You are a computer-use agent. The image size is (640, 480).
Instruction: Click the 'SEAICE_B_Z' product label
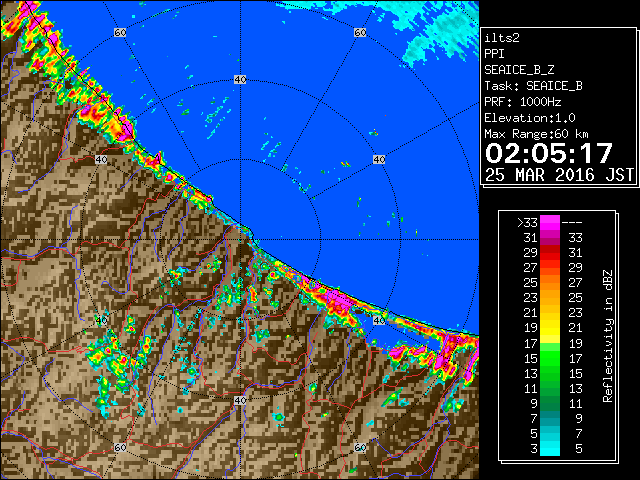[519, 70]
